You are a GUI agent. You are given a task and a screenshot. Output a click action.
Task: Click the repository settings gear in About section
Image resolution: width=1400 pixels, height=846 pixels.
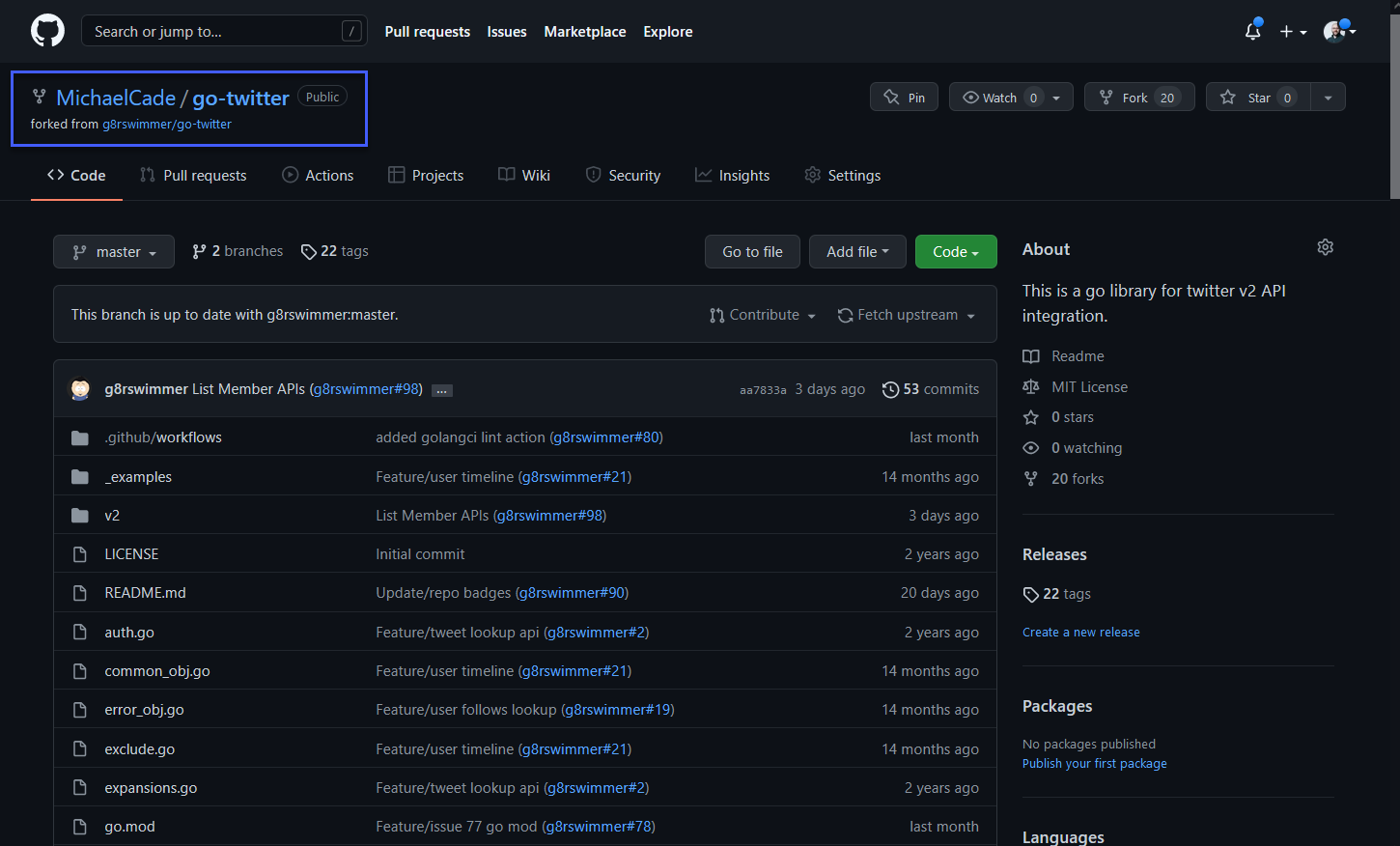1325,247
